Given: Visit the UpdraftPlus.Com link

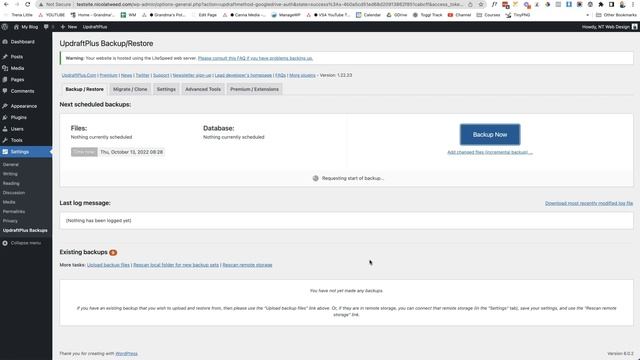Looking at the screenshot, I should (79, 76).
